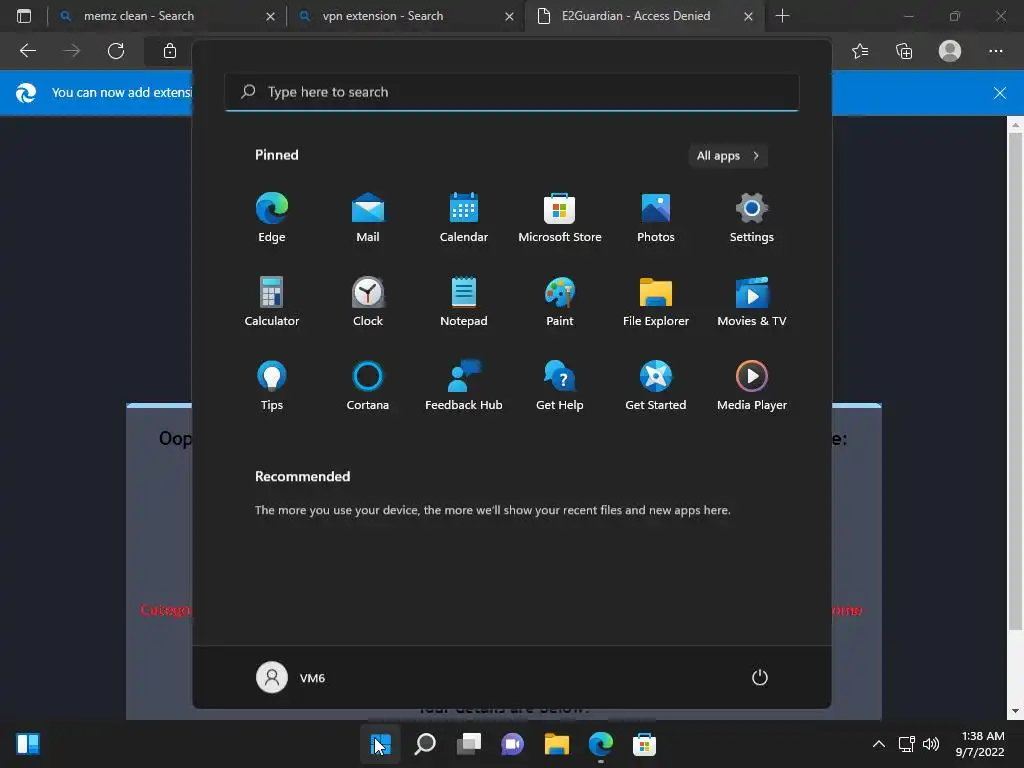Open the Tips app

click(272, 385)
